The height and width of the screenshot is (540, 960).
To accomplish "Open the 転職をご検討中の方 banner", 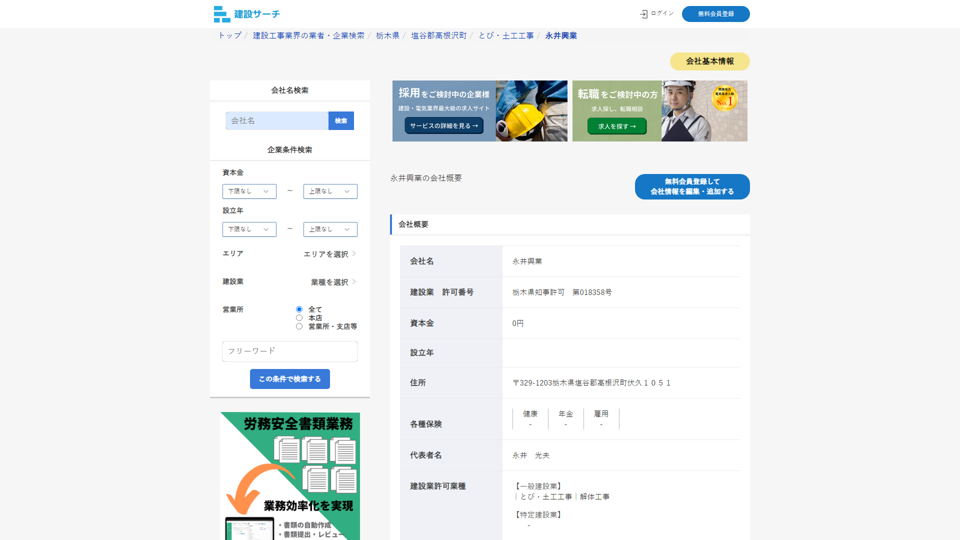I will 659,111.
